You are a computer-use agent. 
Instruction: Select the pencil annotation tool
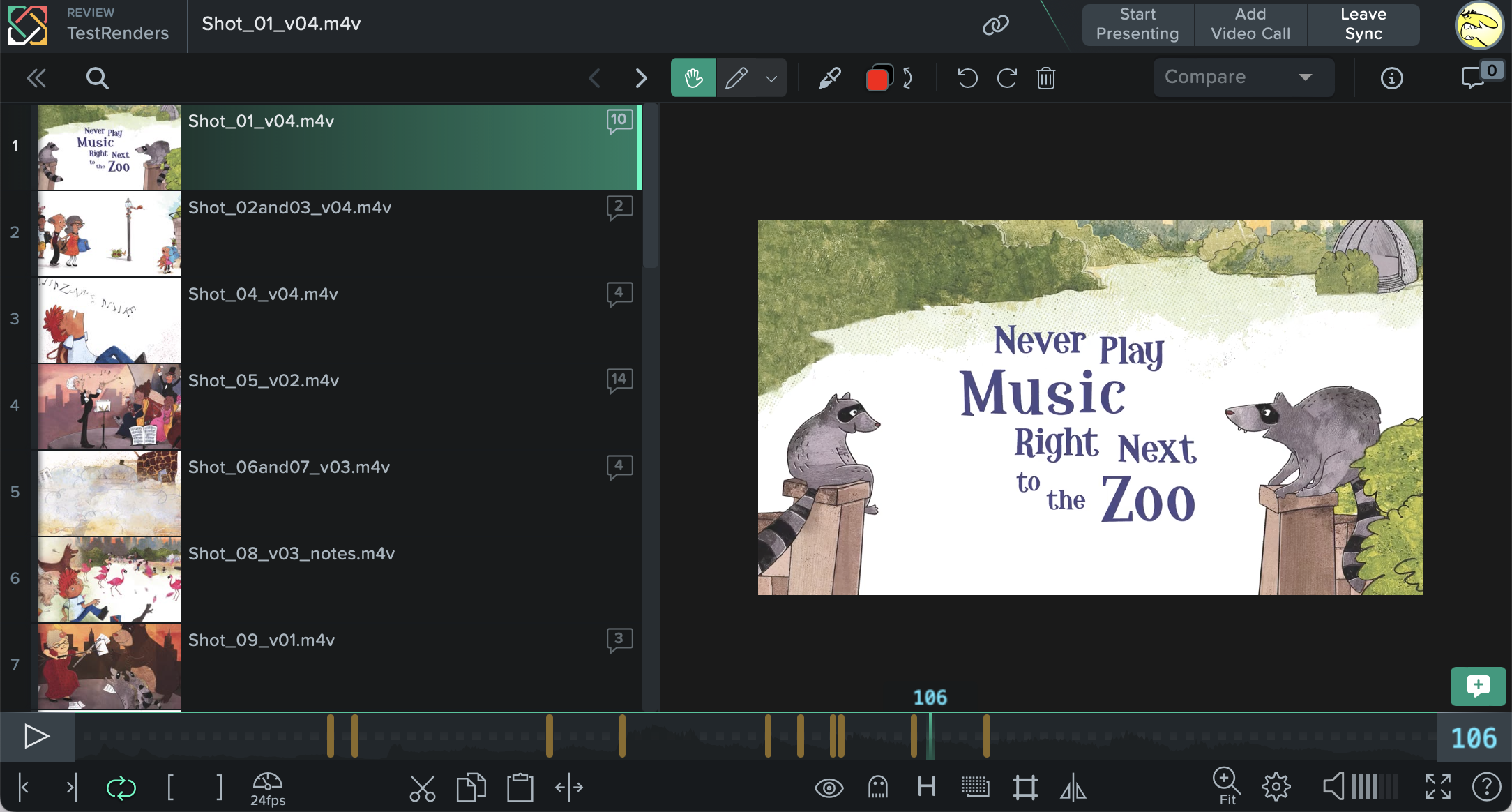(736, 77)
